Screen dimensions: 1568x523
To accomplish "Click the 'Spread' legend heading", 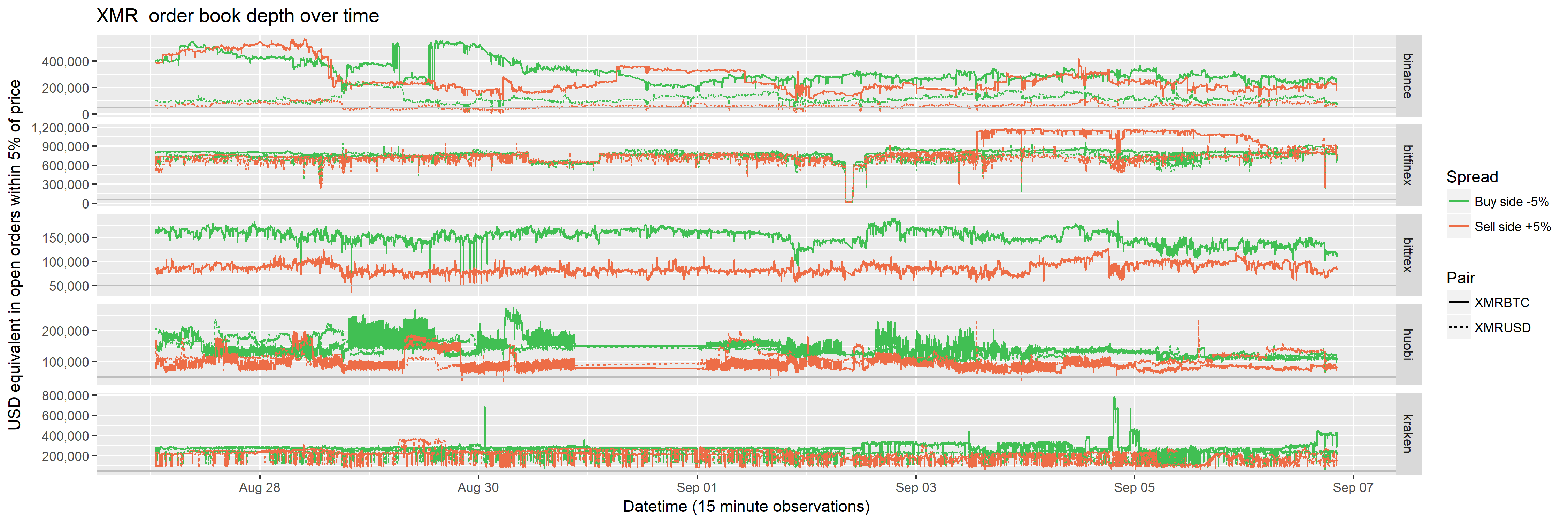I will tap(1472, 177).
